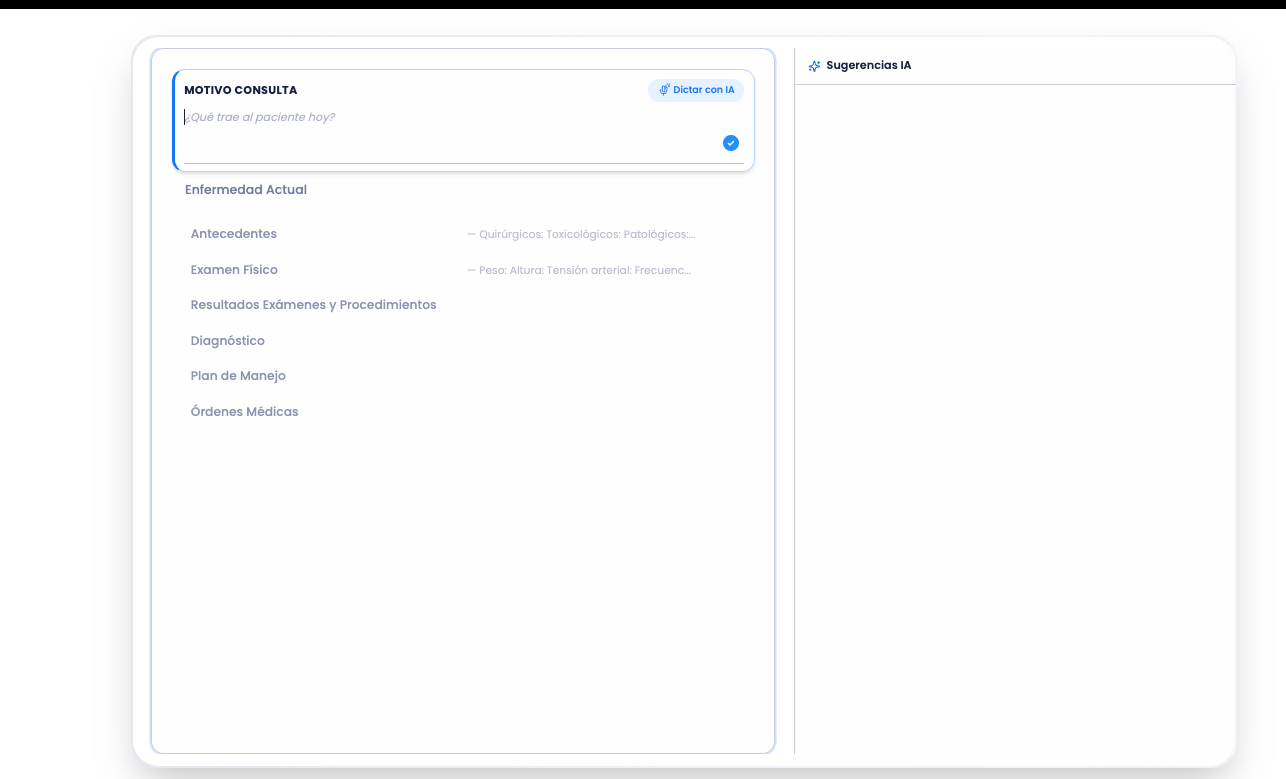Open the Plan de Manejo section

(238, 376)
